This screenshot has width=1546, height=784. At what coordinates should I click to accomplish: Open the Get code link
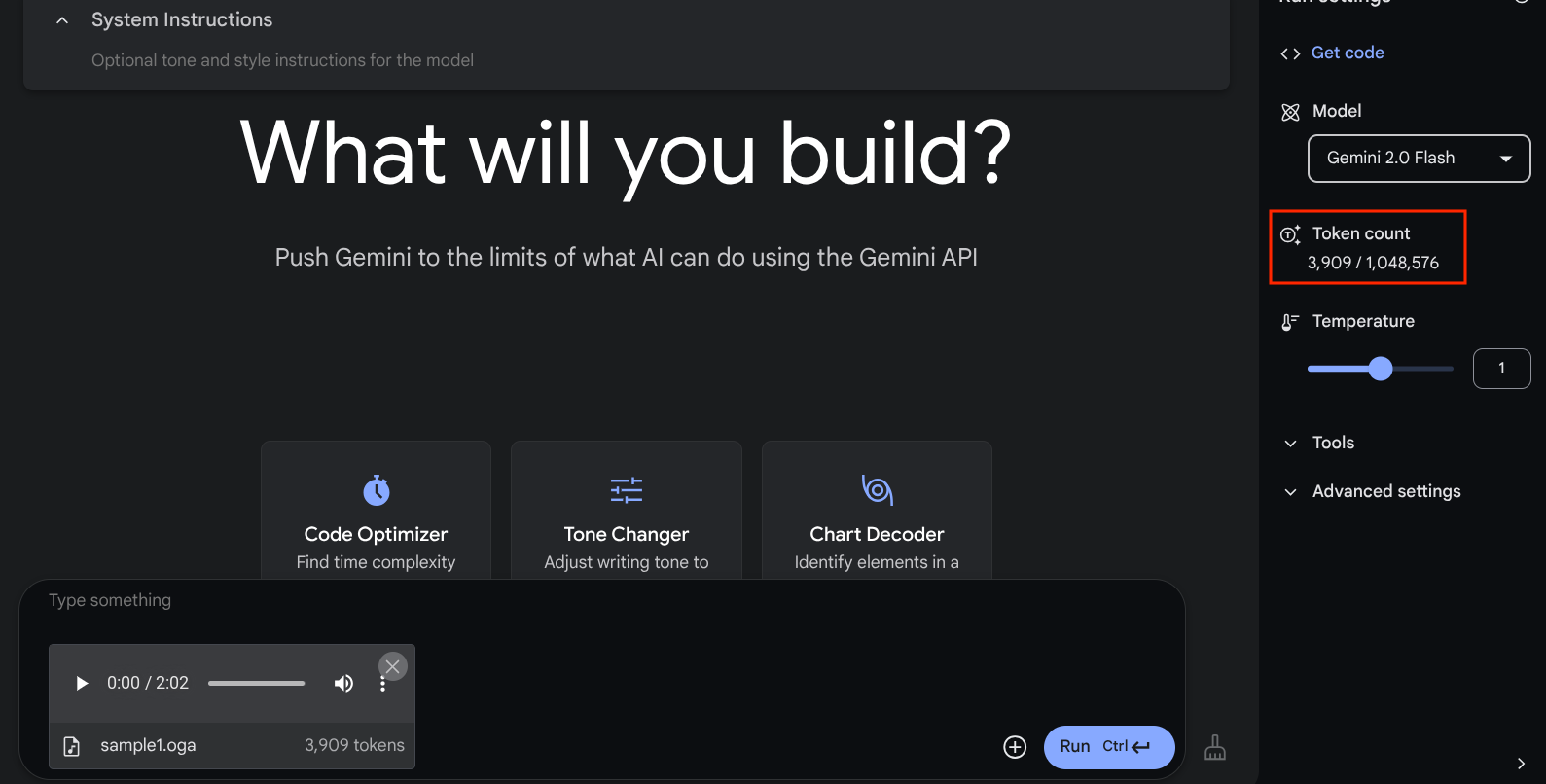pos(1348,53)
